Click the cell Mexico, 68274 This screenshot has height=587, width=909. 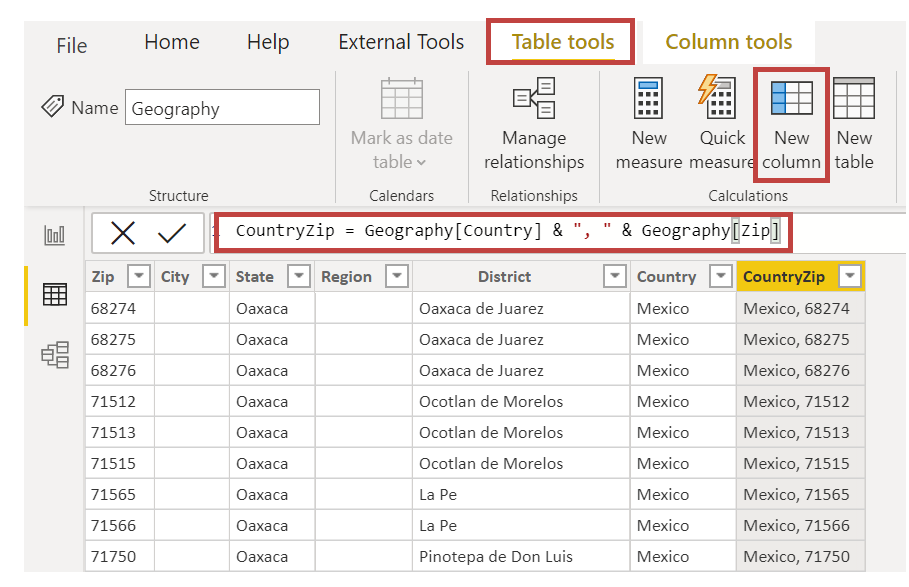(x=801, y=308)
